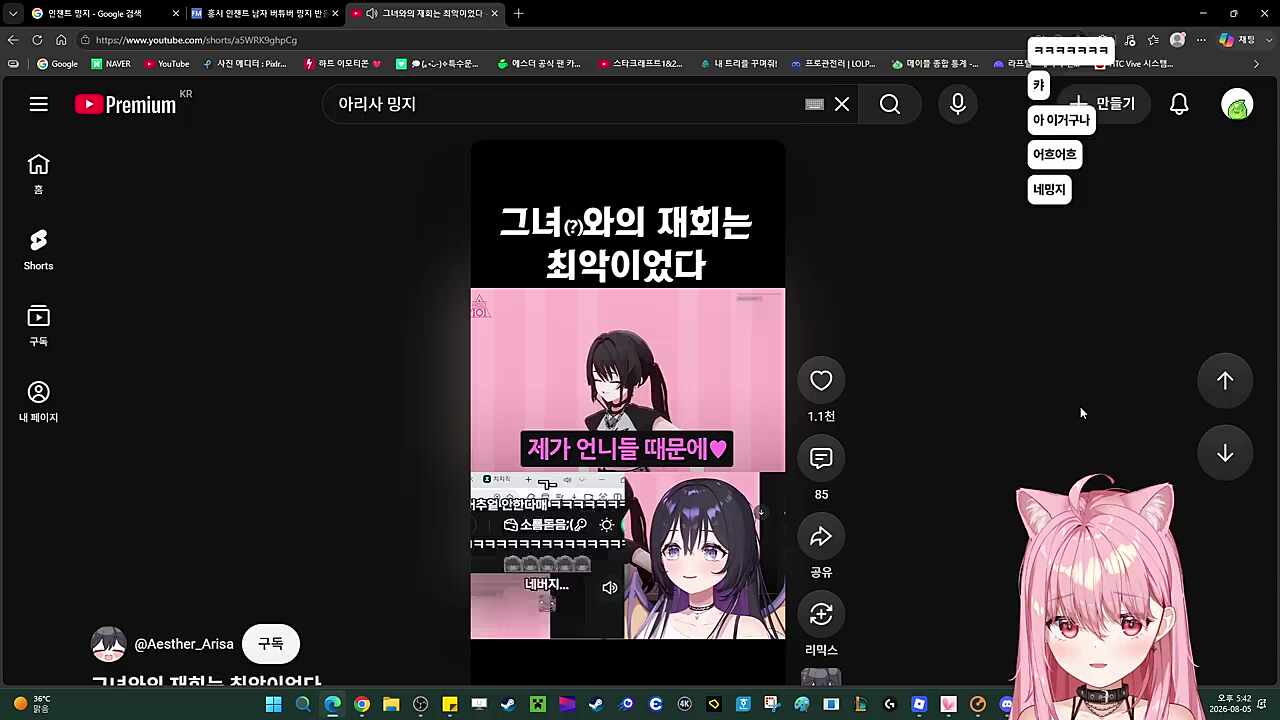Open Microsoft Edge from the taskbar
The height and width of the screenshot is (720, 1280).
click(332, 704)
